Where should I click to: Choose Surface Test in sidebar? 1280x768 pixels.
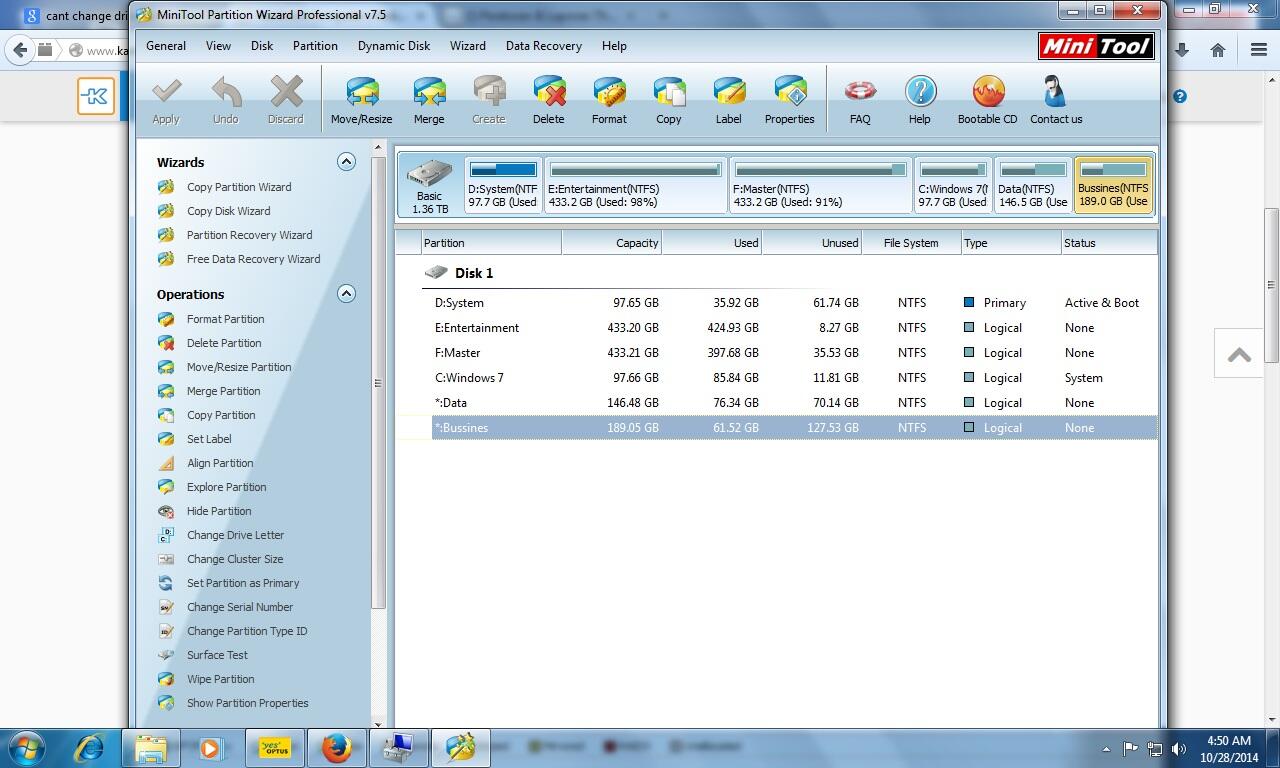click(x=217, y=655)
